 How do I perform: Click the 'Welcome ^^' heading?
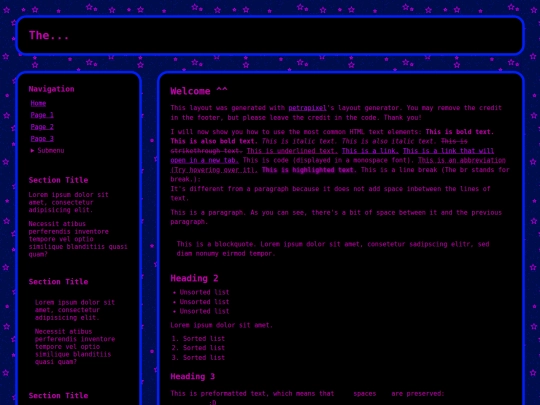pyautogui.click(x=199, y=91)
